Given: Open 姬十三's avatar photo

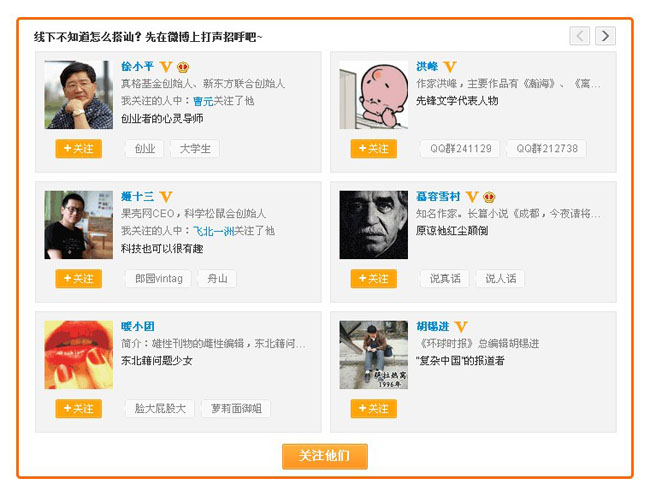Looking at the screenshot, I should pos(78,225).
